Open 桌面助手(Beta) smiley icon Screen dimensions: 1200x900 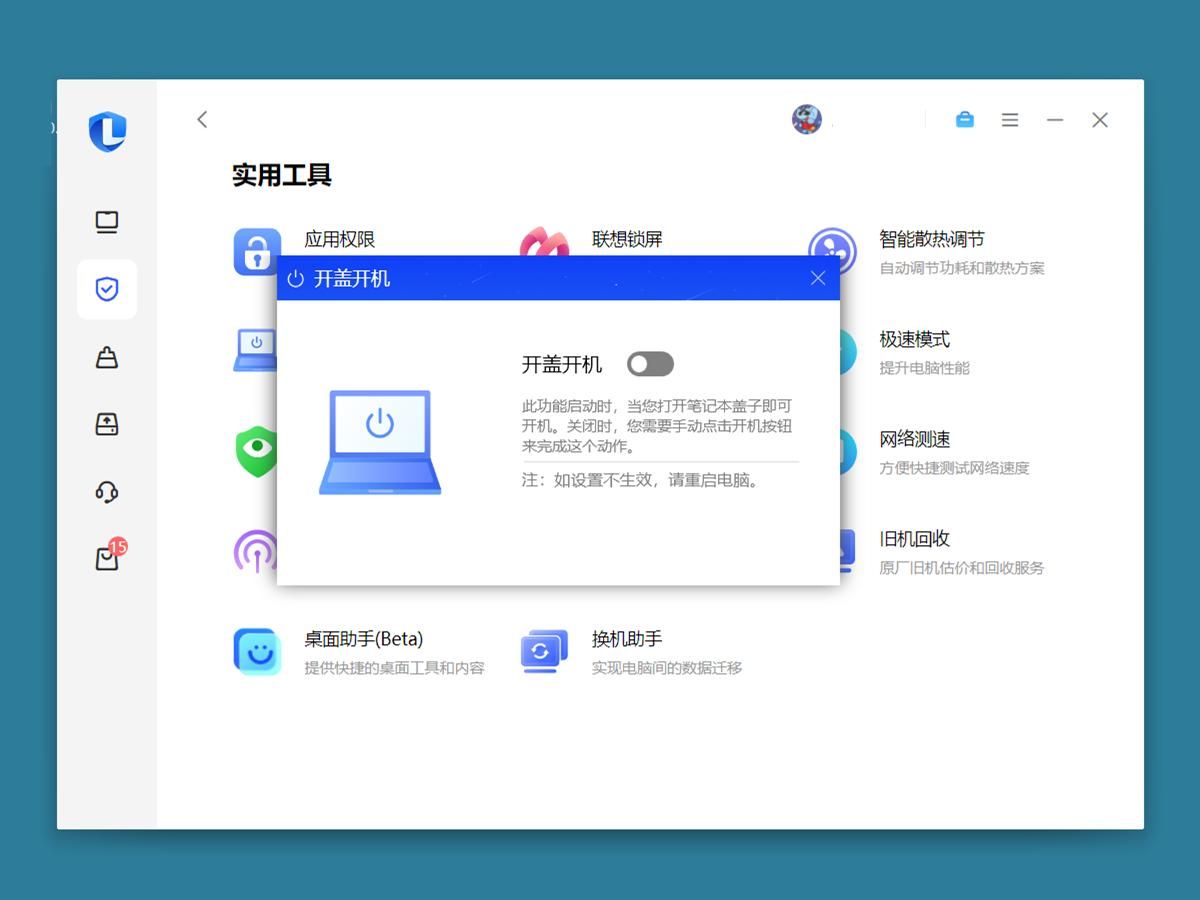click(x=257, y=651)
